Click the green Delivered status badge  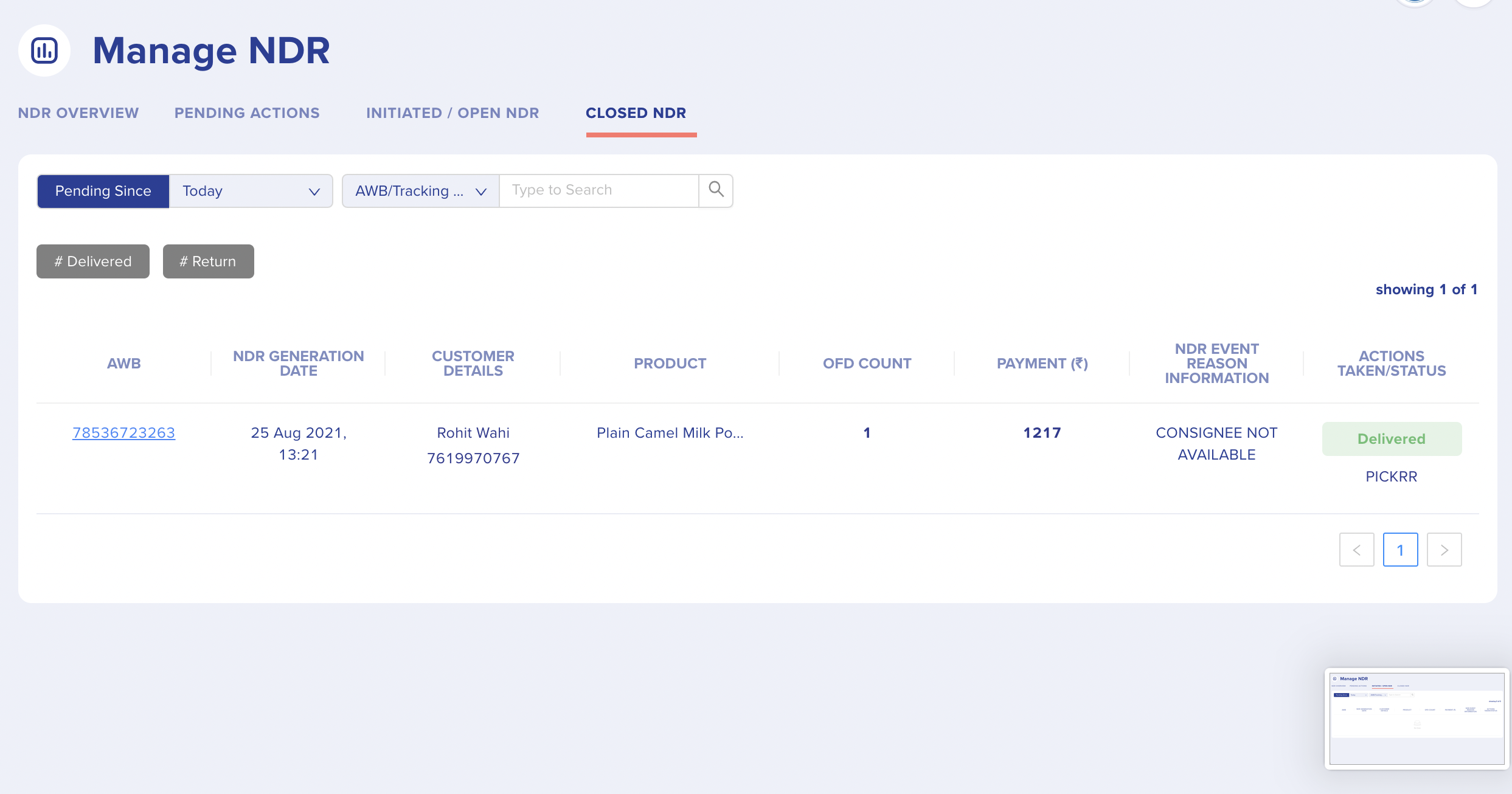pos(1391,438)
